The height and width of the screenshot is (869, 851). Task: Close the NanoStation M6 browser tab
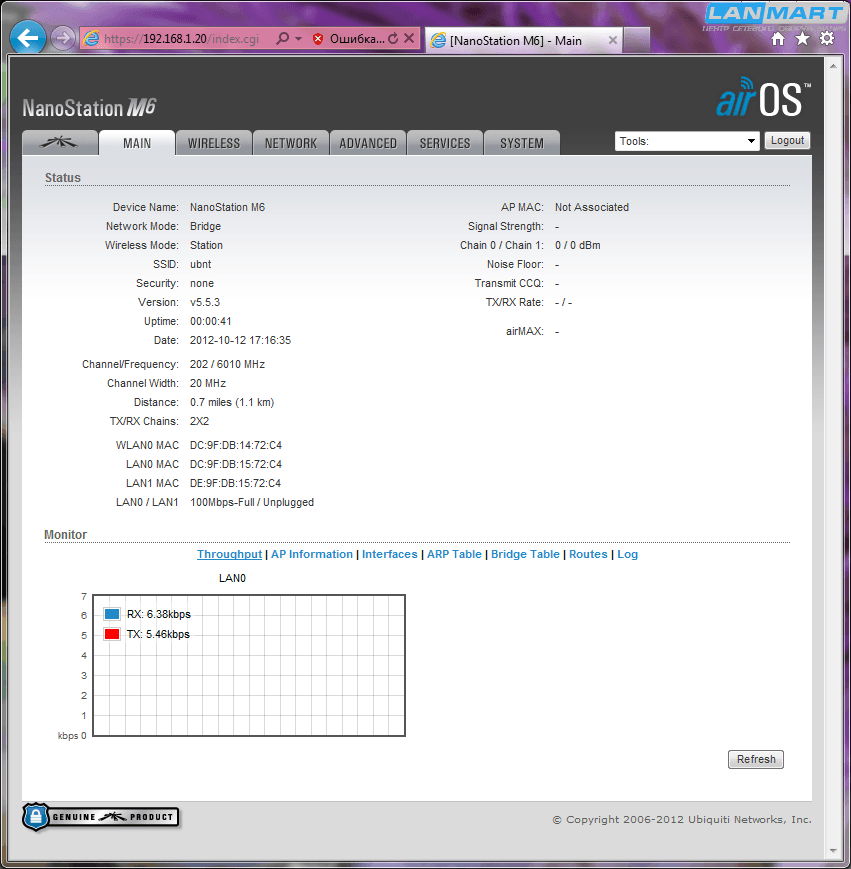[612, 40]
